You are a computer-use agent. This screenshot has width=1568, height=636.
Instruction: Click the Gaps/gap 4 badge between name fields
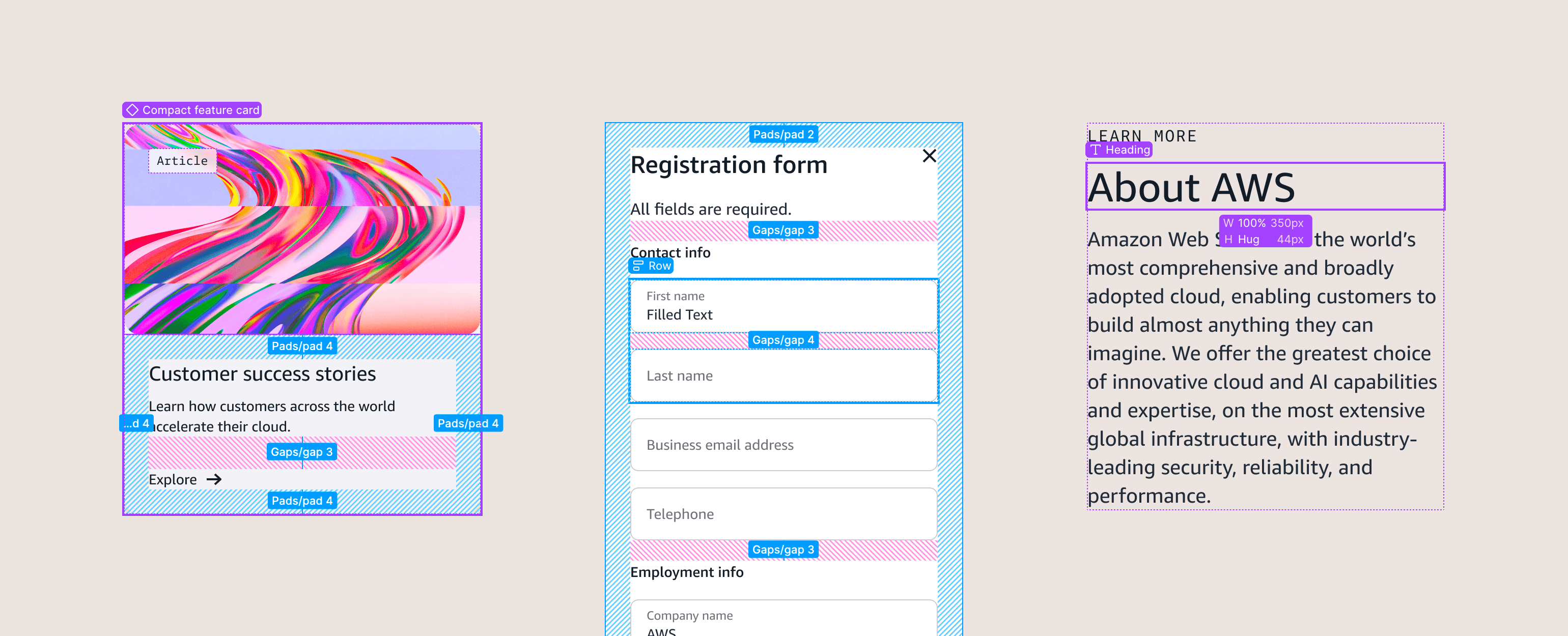(783, 339)
